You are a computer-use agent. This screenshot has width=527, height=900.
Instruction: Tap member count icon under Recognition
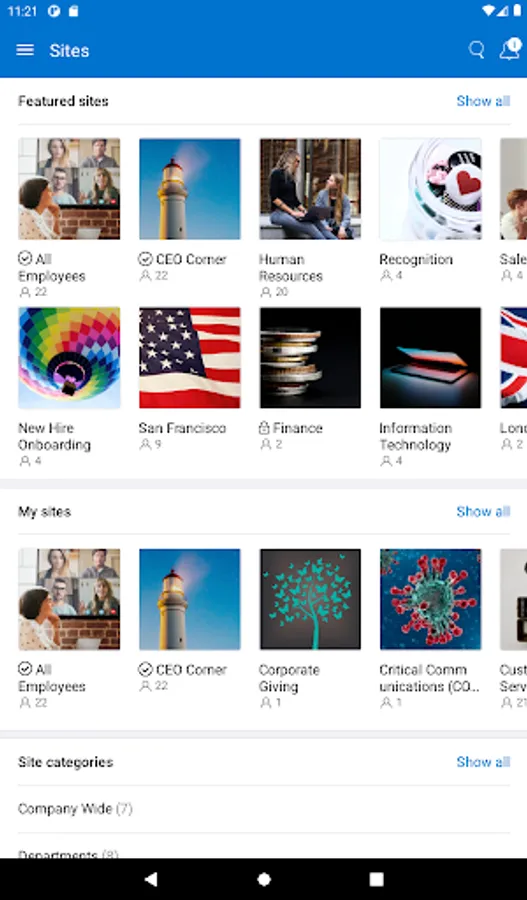(x=386, y=276)
